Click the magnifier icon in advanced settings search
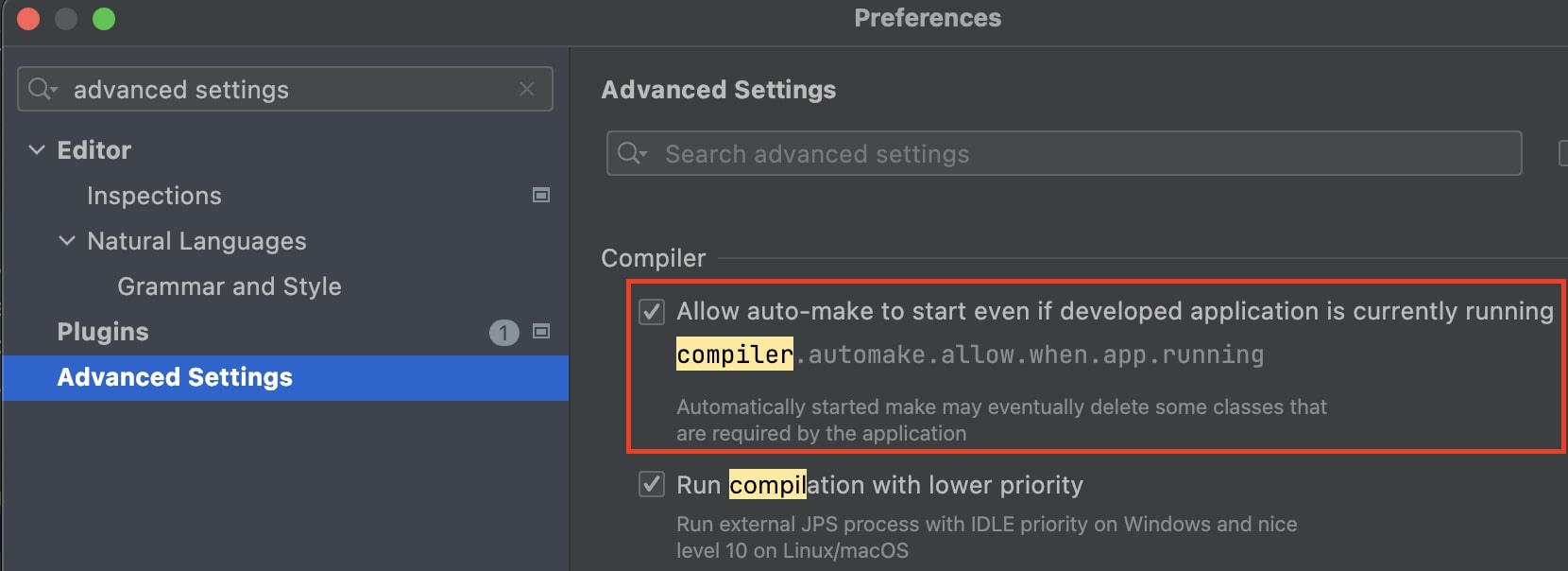 [628, 153]
